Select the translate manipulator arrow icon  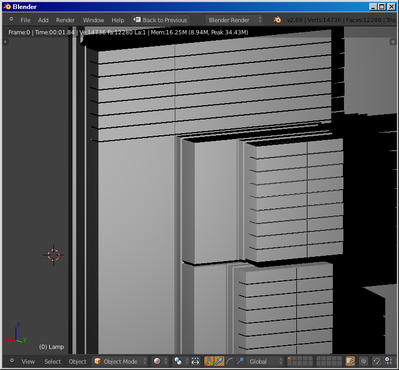(x=219, y=361)
